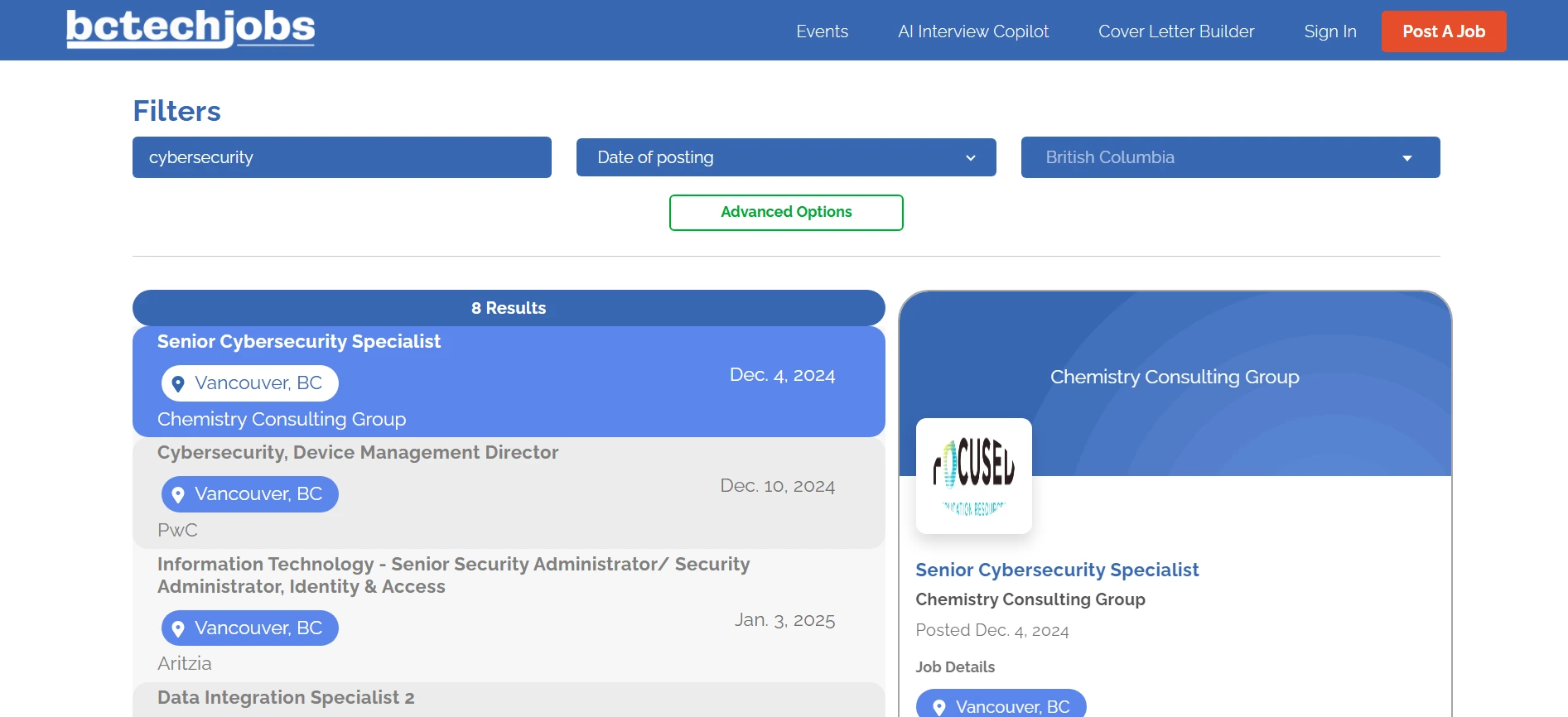Viewport: 1568px width, 717px height.
Task: Click the Job Details heading
Action: (955, 667)
